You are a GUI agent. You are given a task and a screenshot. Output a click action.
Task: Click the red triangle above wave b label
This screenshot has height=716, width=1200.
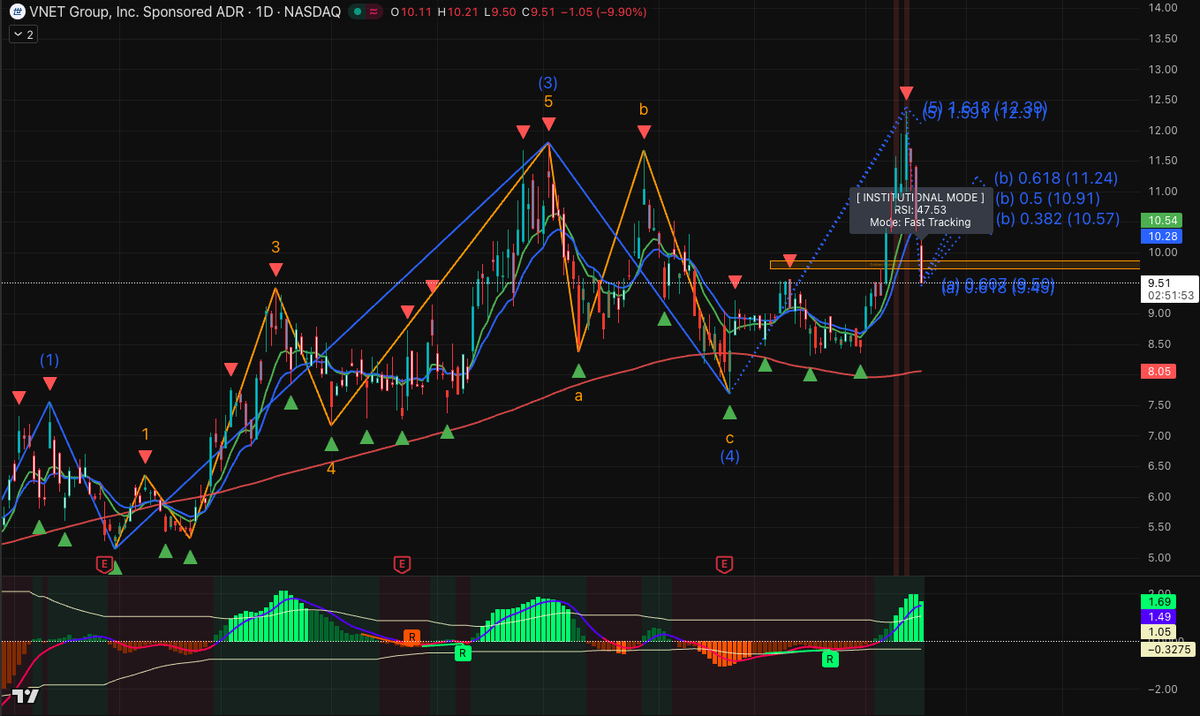point(645,131)
